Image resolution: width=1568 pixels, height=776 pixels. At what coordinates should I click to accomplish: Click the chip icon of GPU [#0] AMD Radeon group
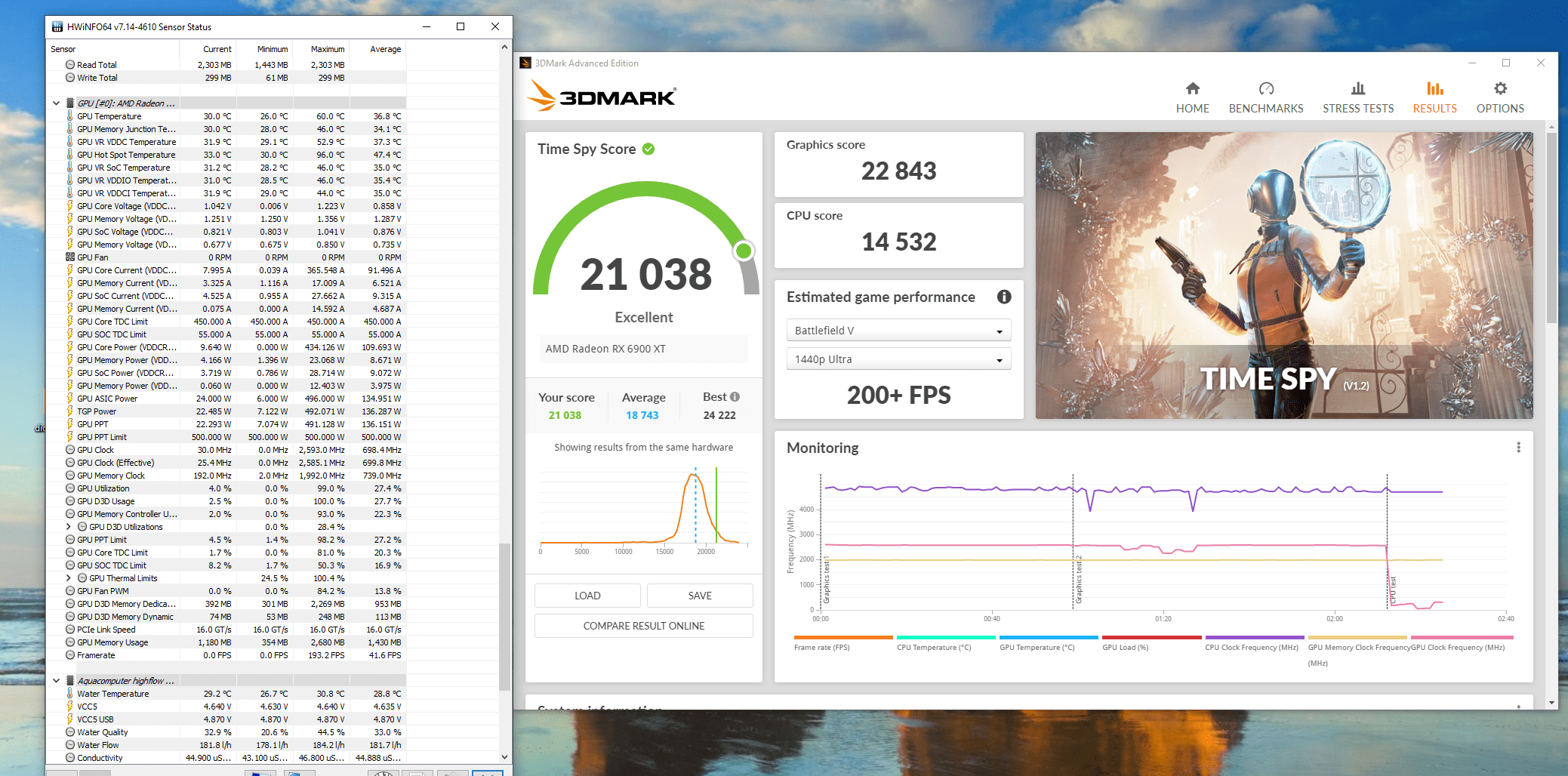coord(70,103)
